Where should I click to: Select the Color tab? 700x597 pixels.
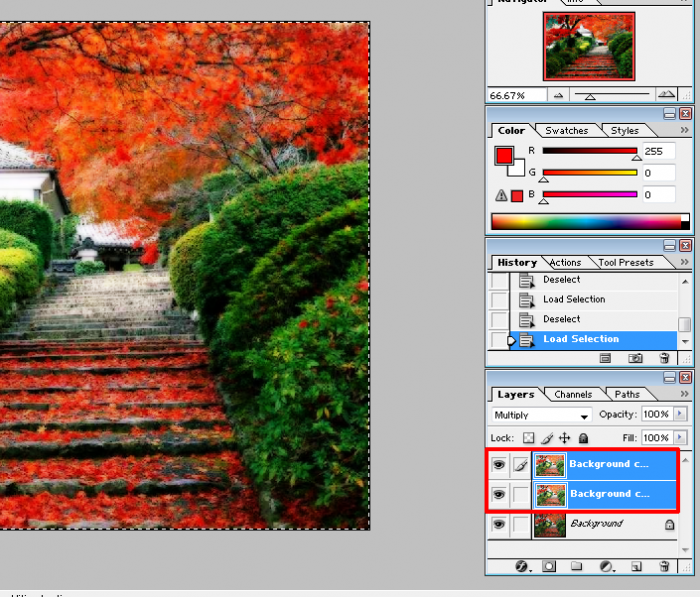point(511,130)
